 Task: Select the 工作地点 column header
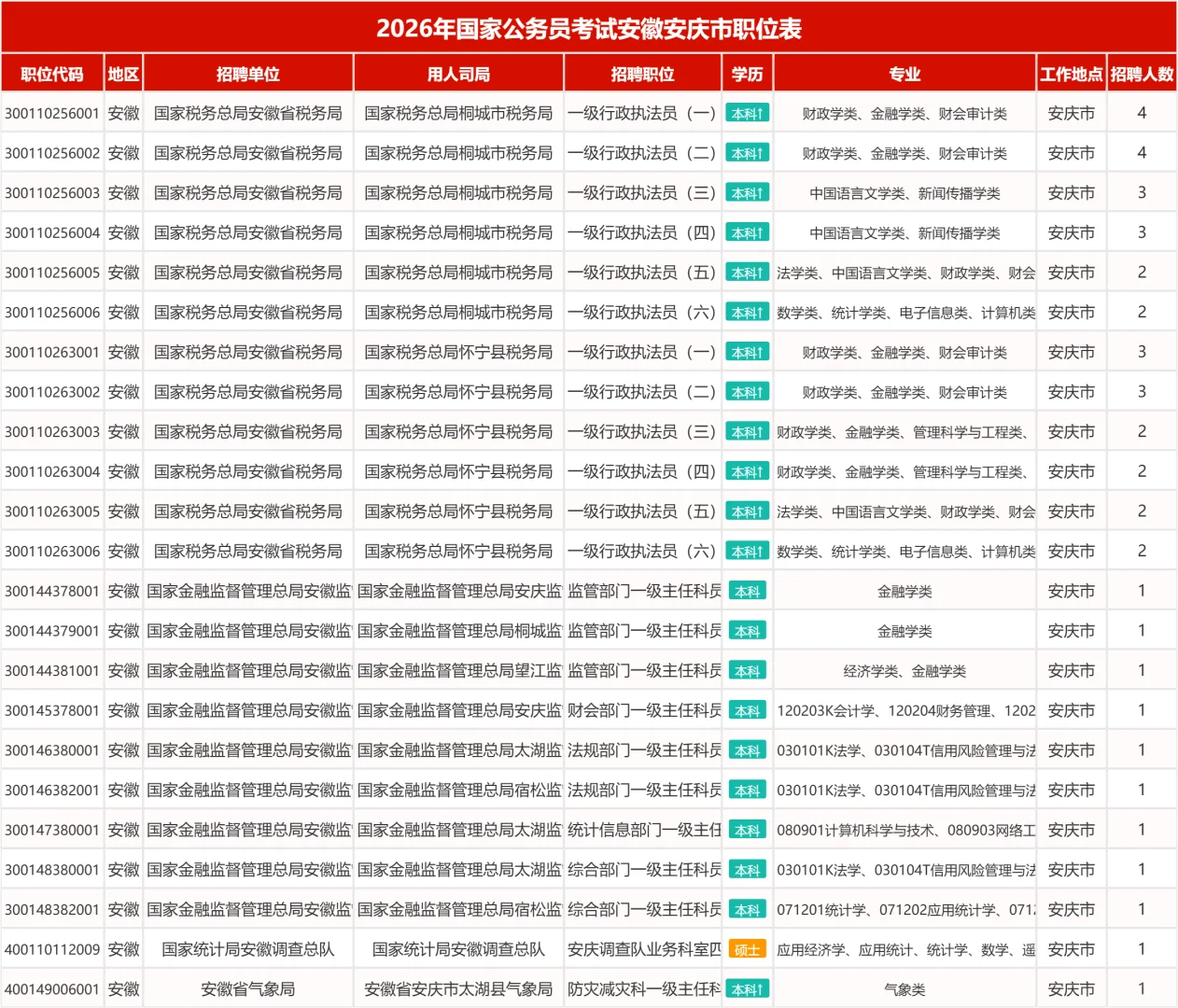(x=1071, y=74)
